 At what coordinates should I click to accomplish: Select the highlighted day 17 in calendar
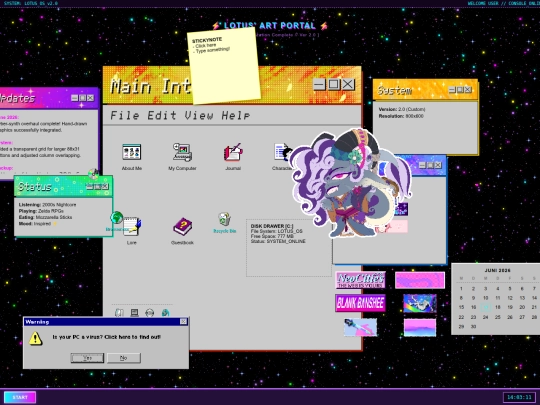click(486, 307)
